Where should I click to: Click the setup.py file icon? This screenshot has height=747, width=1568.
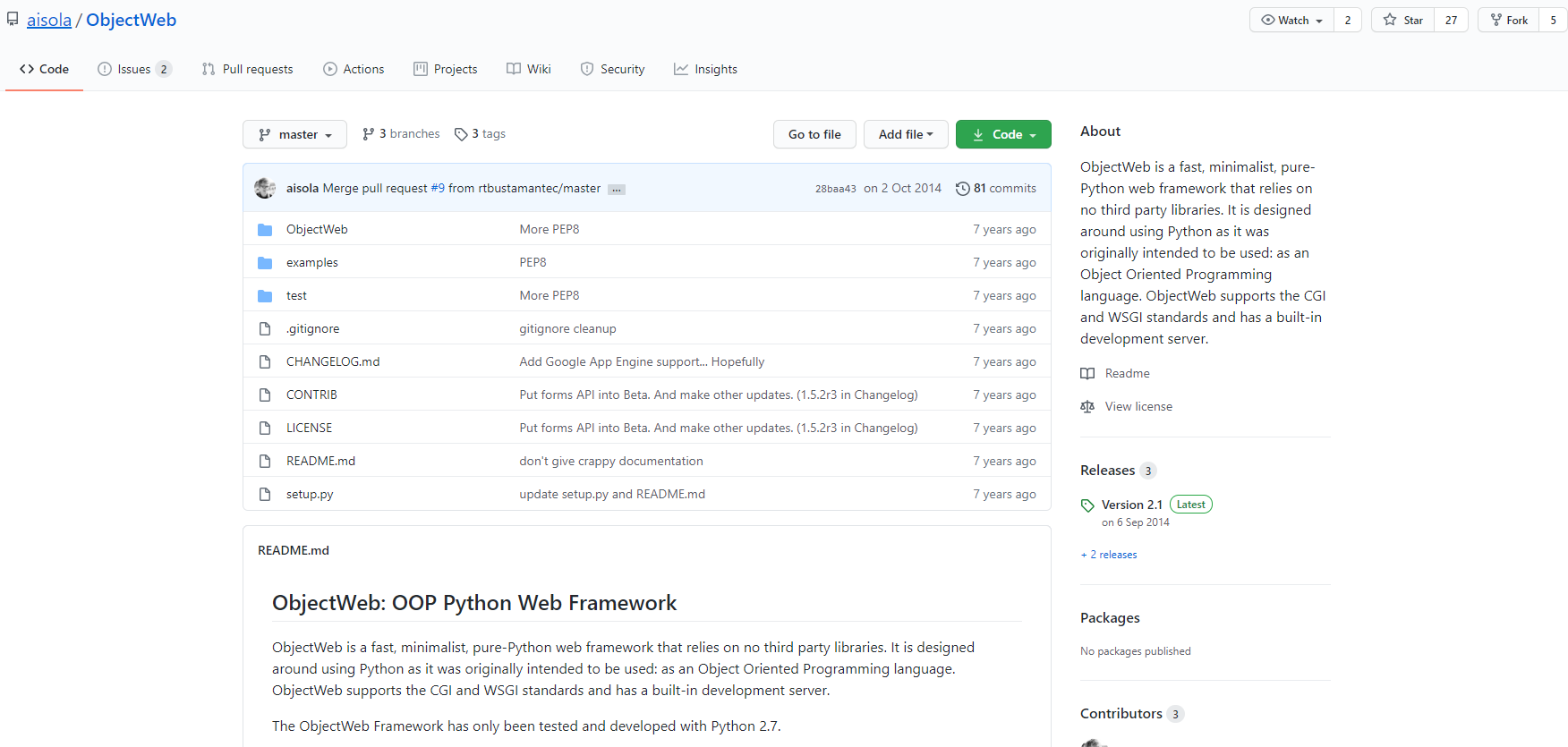pos(265,494)
